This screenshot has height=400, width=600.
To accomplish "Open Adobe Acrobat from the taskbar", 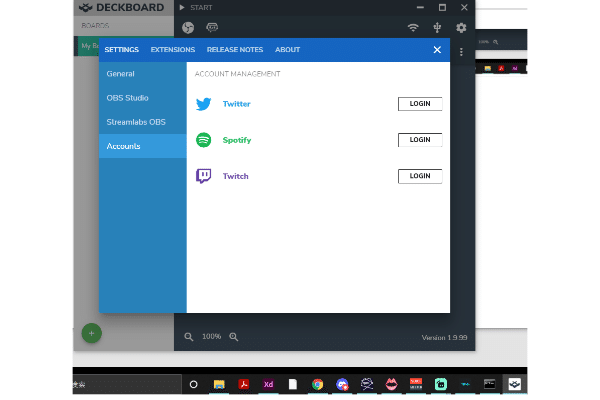I will (244, 384).
